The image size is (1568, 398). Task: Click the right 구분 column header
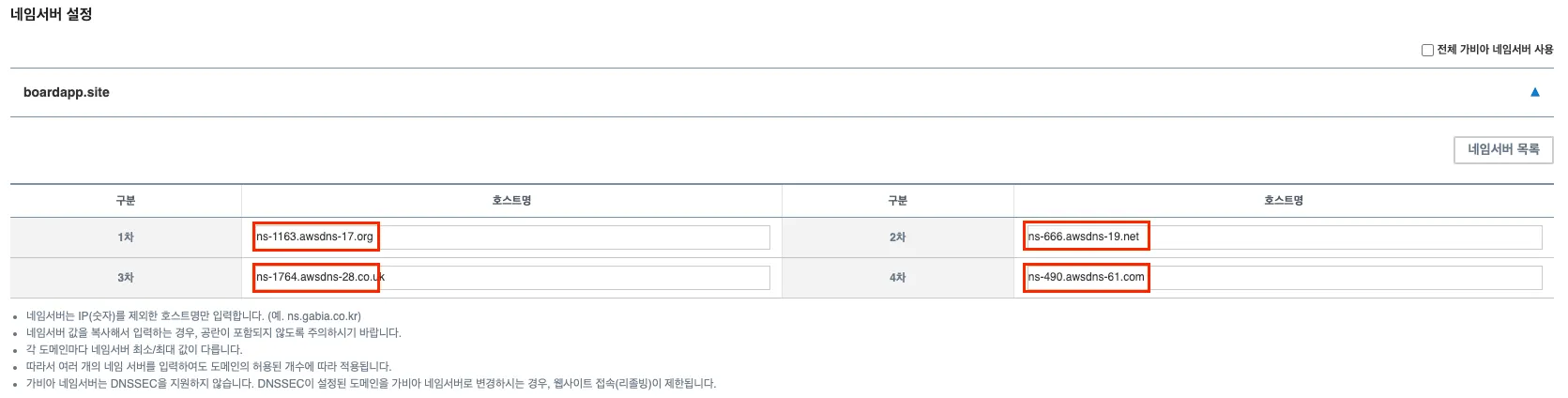(x=898, y=201)
